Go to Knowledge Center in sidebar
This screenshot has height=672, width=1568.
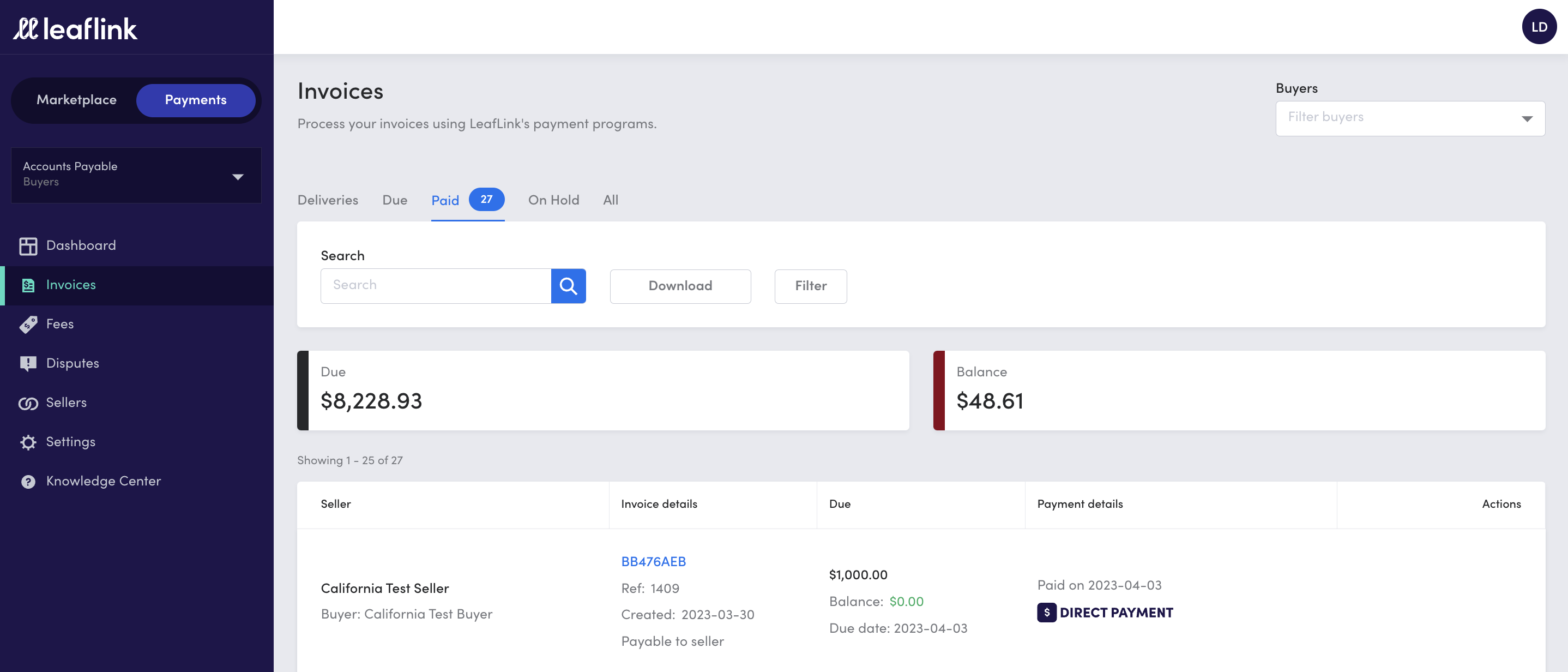coord(136,481)
